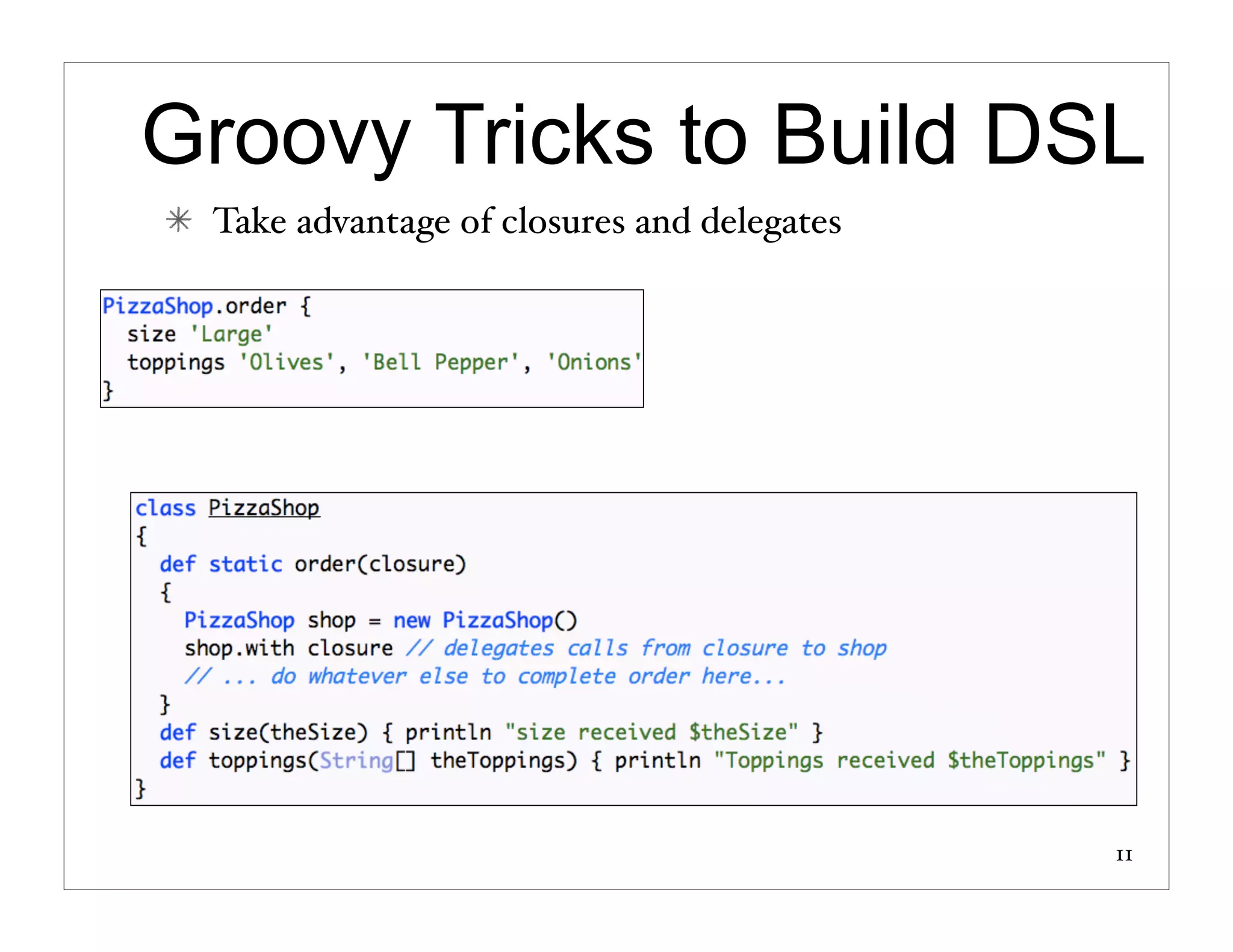The width and height of the screenshot is (1233, 952).
Task: Click the toppings line with 'Olives'
Action: point(384,362)
